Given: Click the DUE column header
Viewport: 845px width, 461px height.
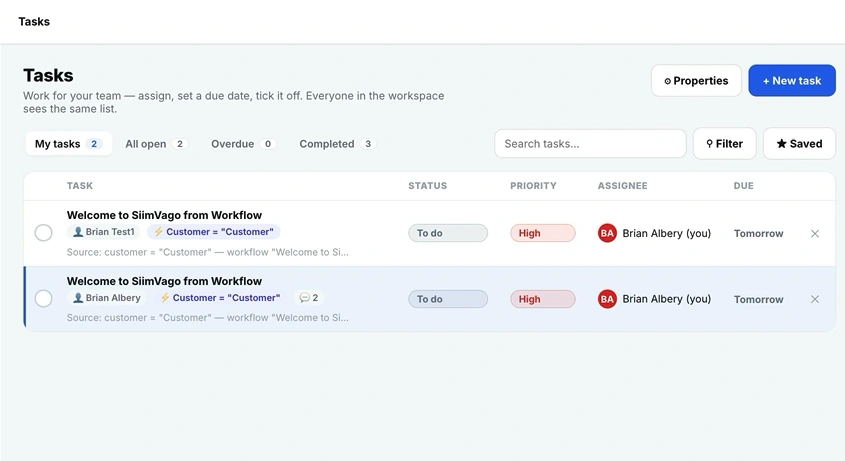Looking at the screenshot, I should point(743,185).
